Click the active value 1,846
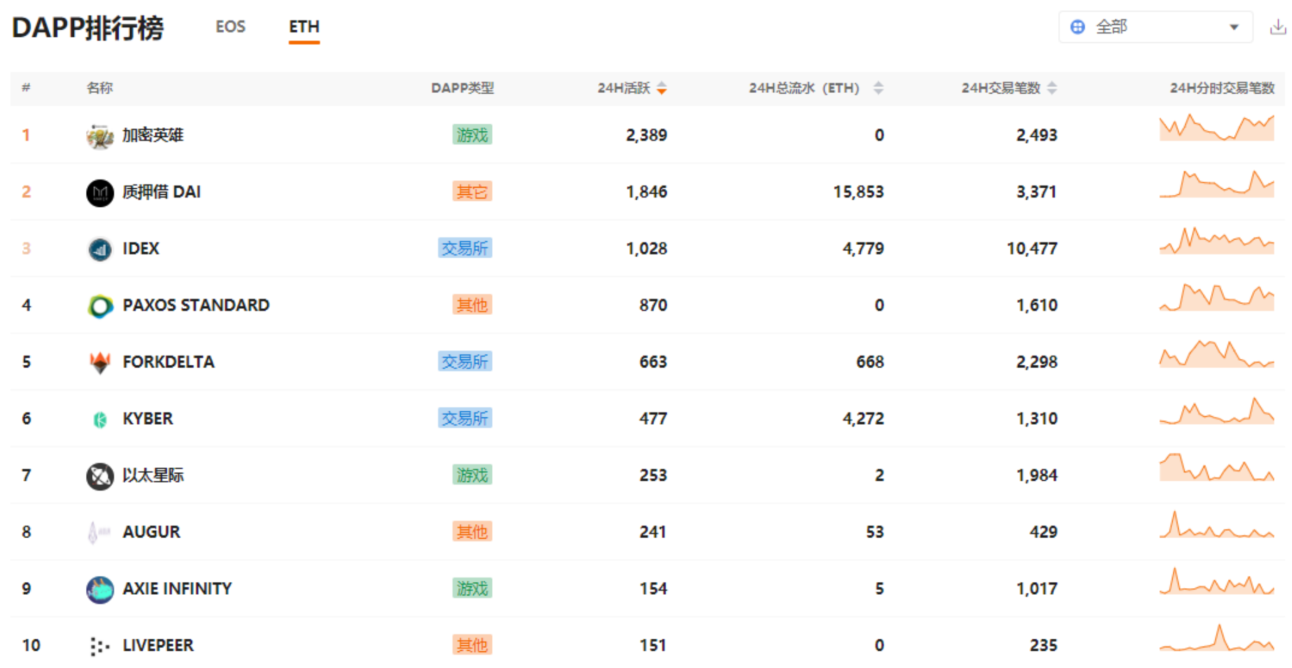Image resolution: width=1292 pixels, height=668 pixels. point(646,191)
